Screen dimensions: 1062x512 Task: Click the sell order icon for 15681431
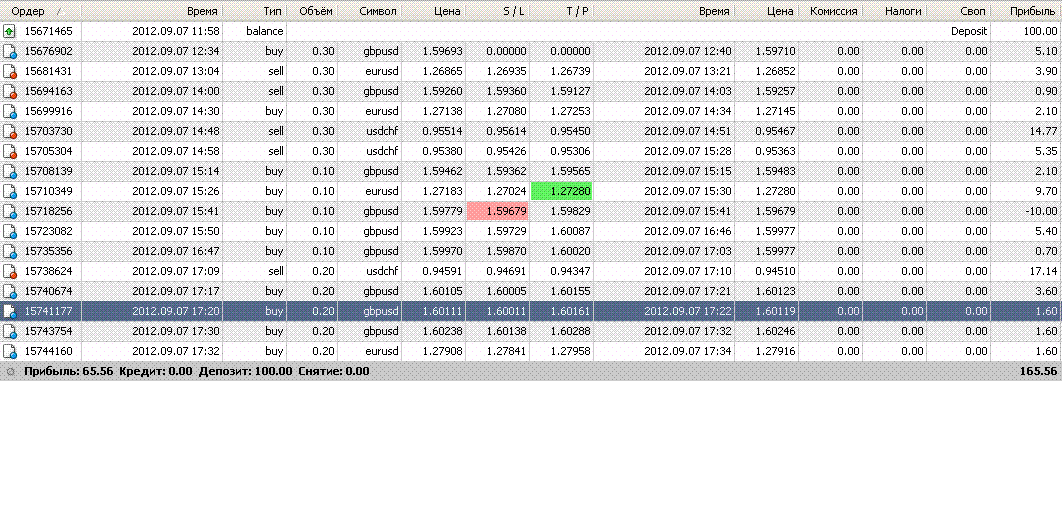(x=9, y=71)
